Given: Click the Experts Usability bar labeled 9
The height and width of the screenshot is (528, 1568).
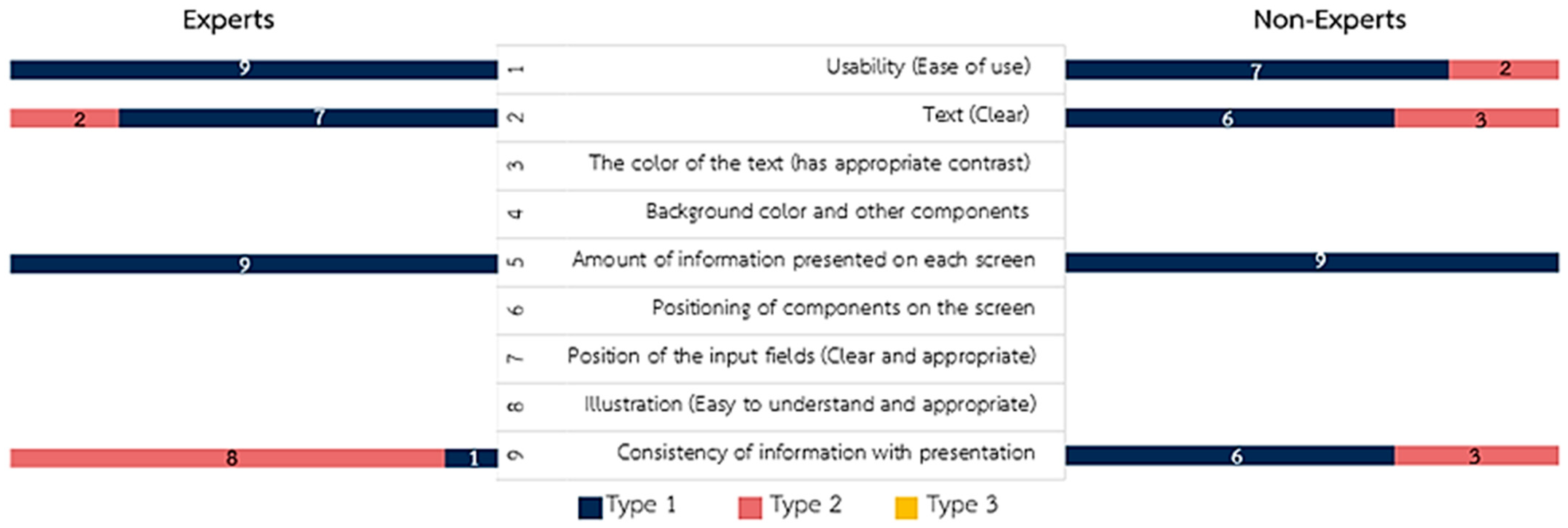Looking at the screenshot, I should (253, 70).
